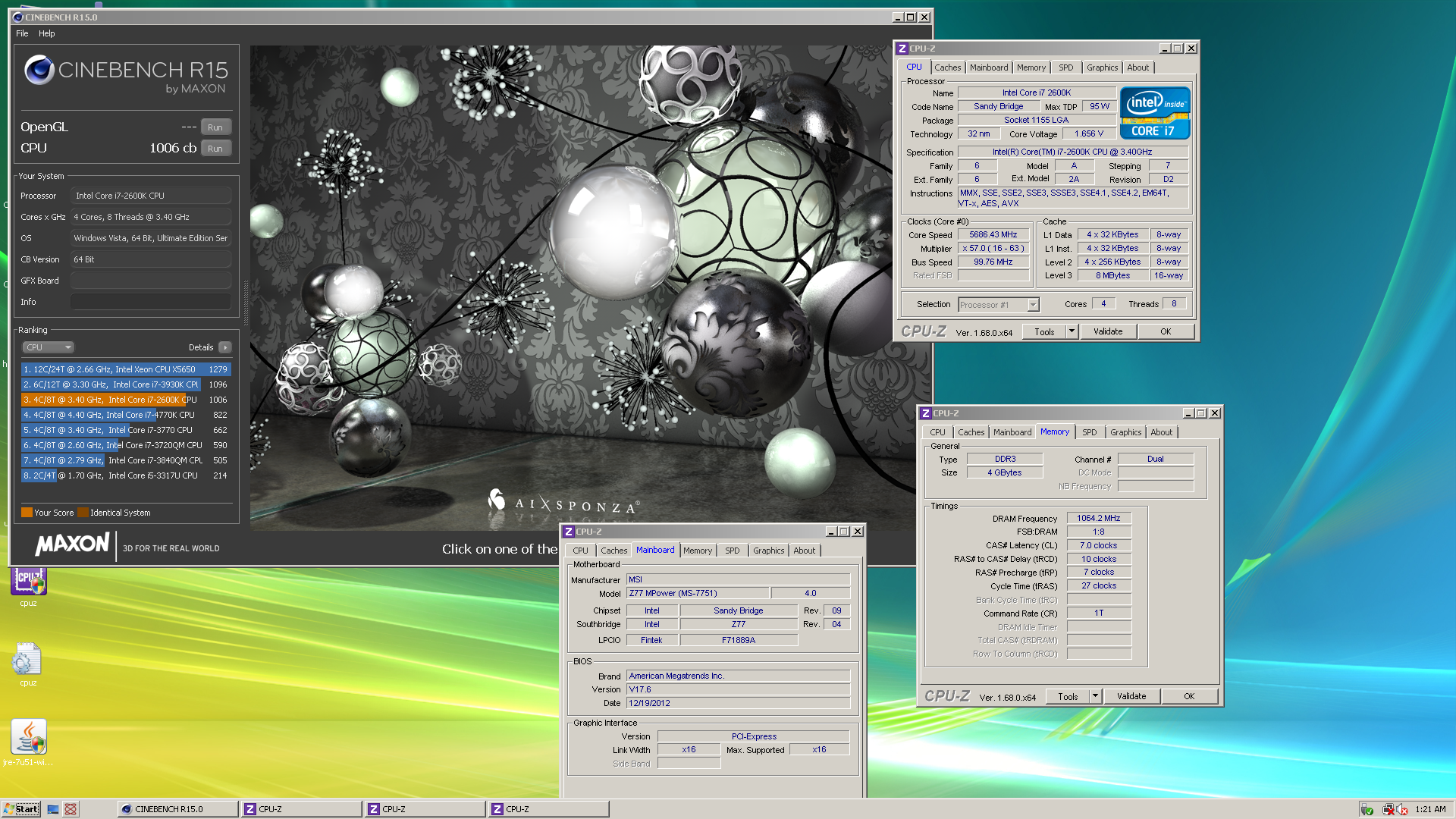
Task: Click Validate in top CPU-Z window
Action: tap(1108, 331)
